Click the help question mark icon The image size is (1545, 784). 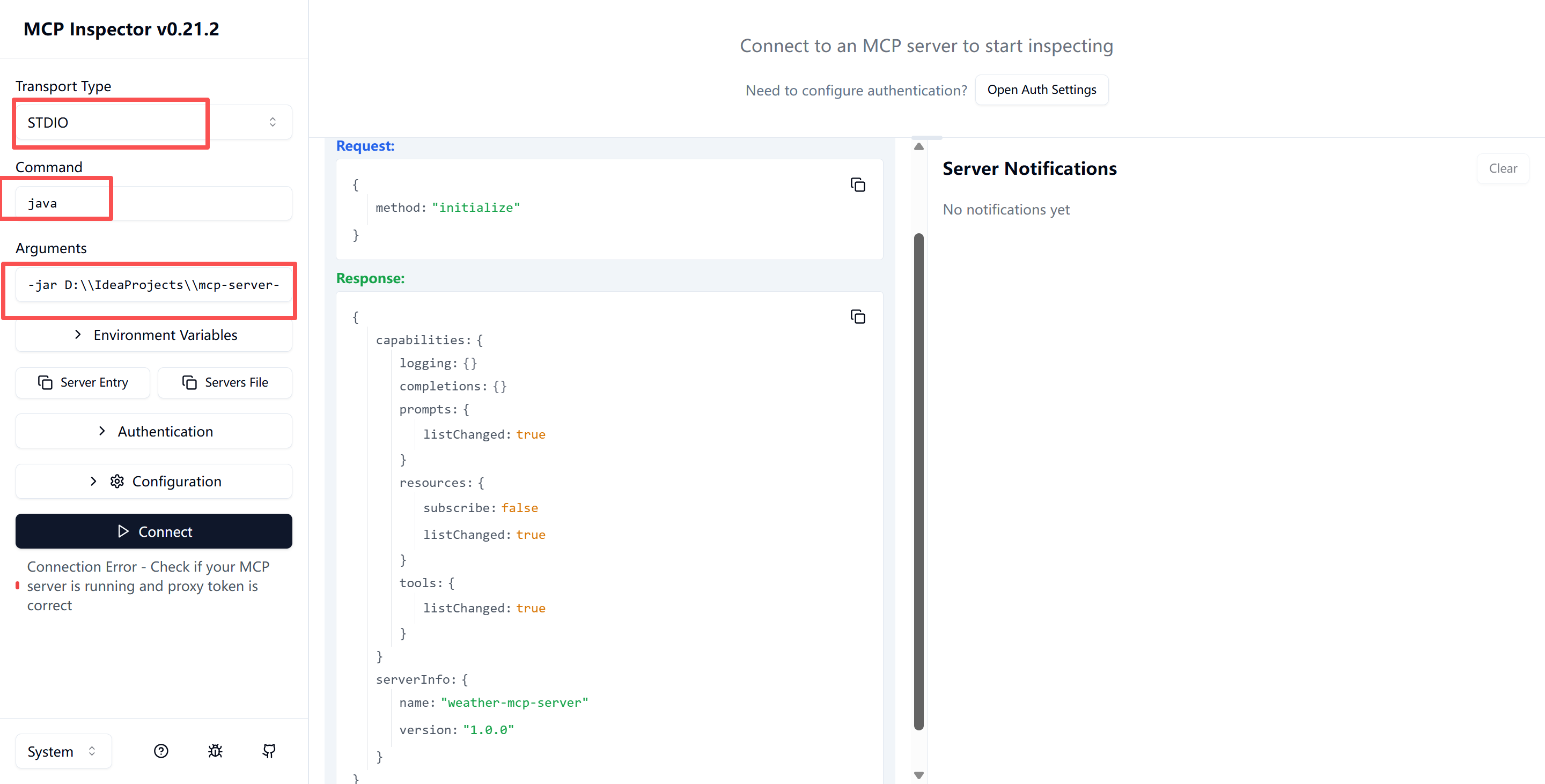pyautogui.click(x=161, y=750)
